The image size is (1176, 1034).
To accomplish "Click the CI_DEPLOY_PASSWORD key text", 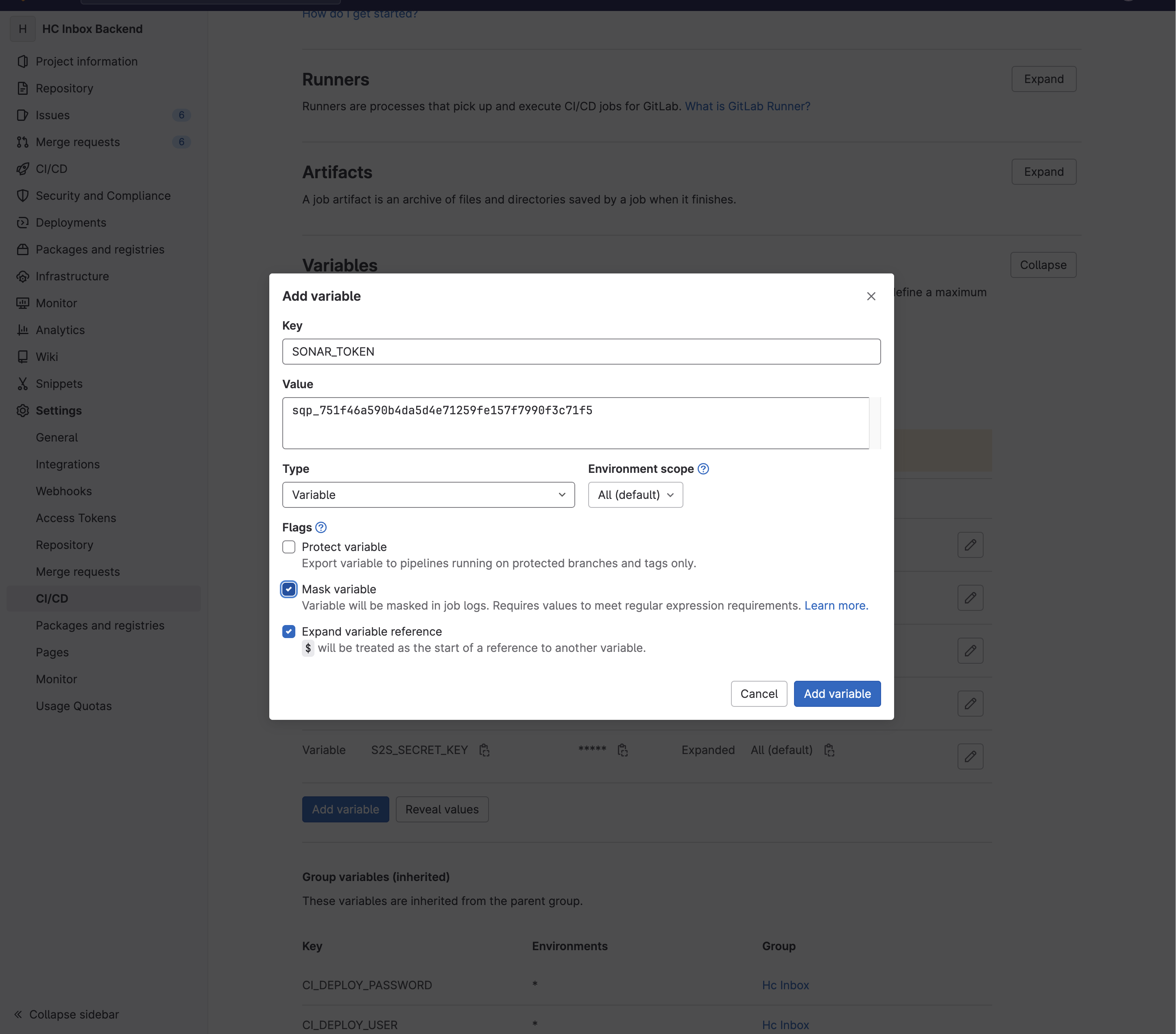I will [367, 985].
